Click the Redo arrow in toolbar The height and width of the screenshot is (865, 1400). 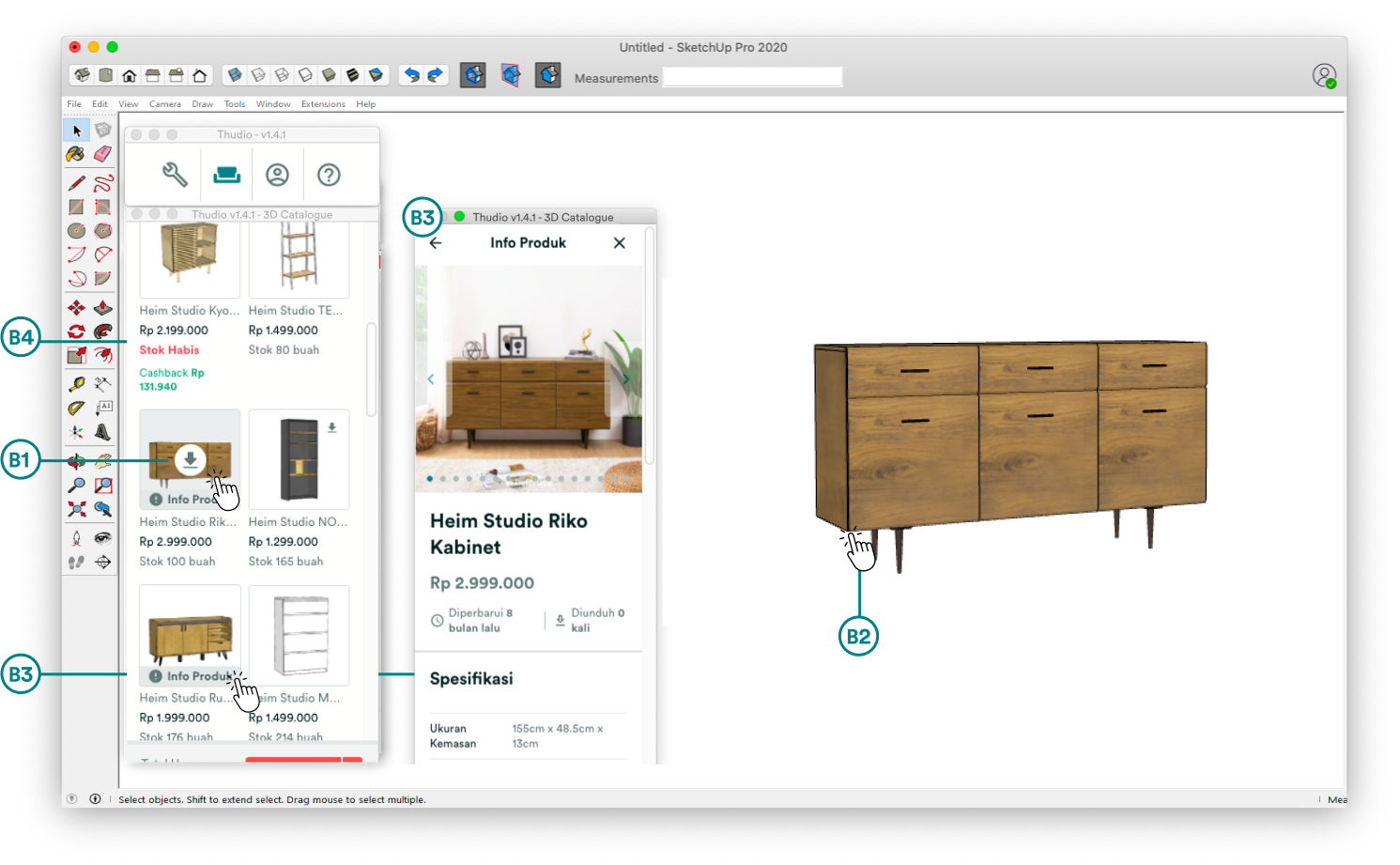(x=435, y=75)
